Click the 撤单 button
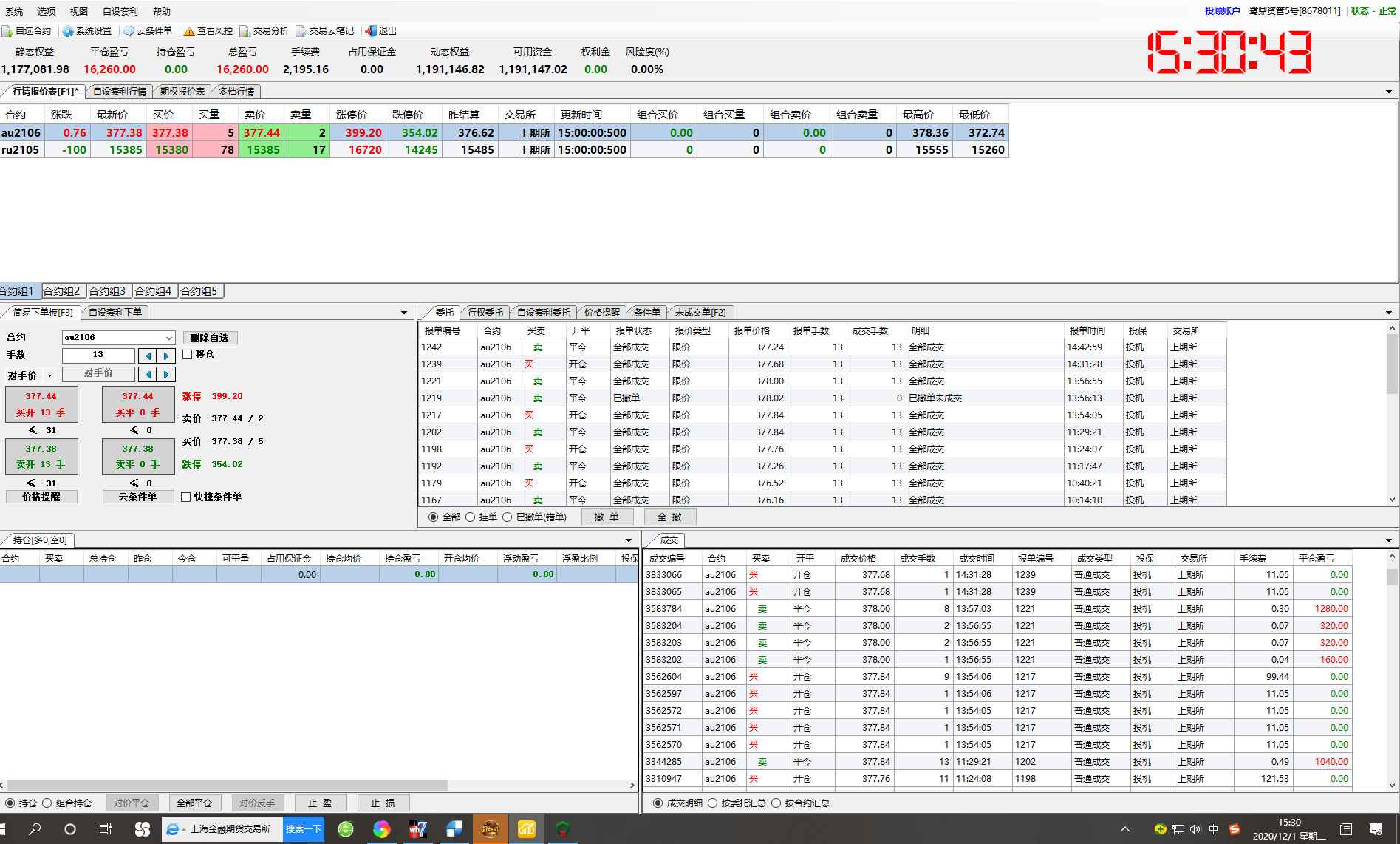This screenshot has width=1400, height=844. click(x=607, y=517)
